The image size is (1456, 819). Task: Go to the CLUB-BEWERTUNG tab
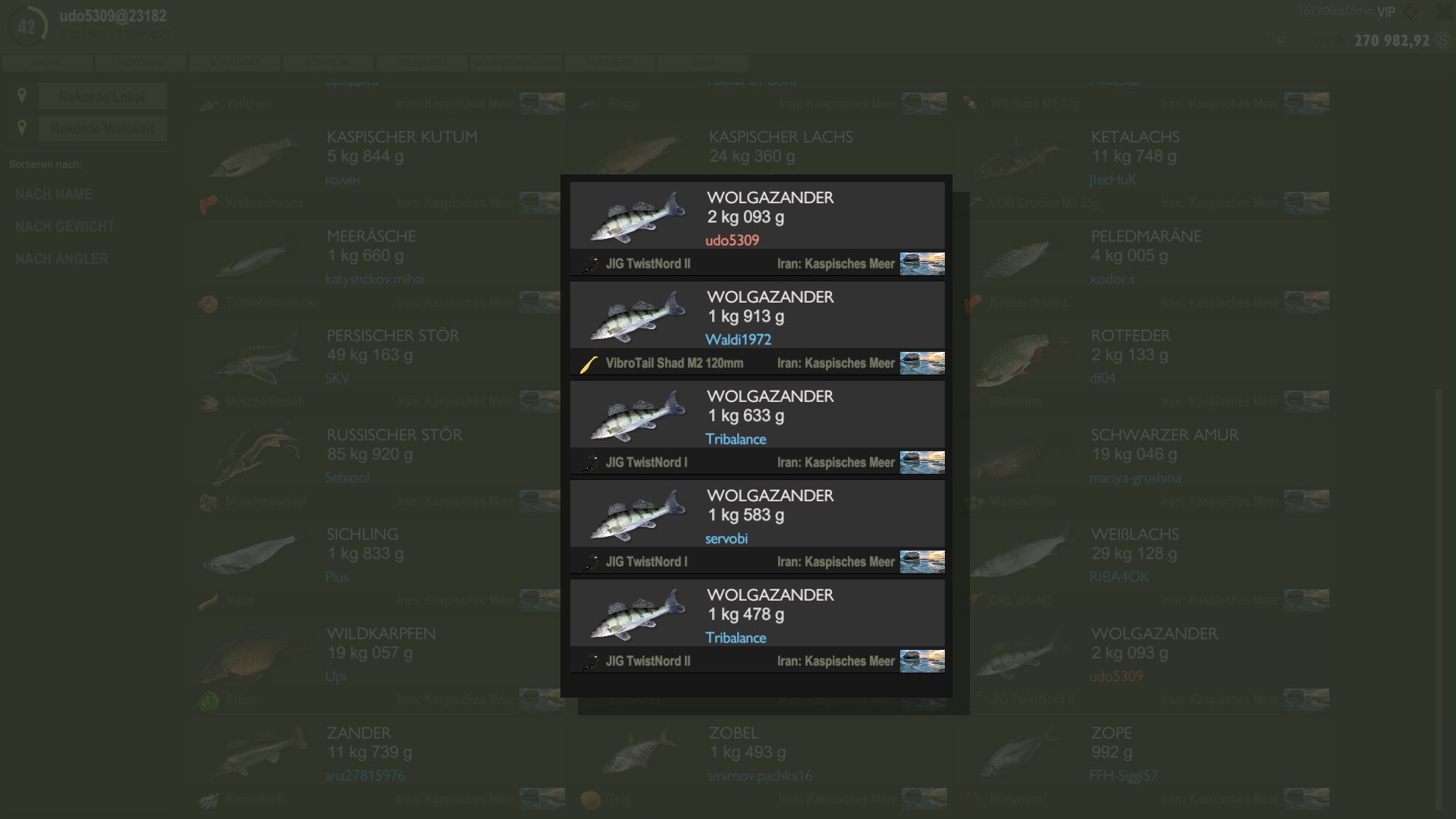click(x=516, y=62)
